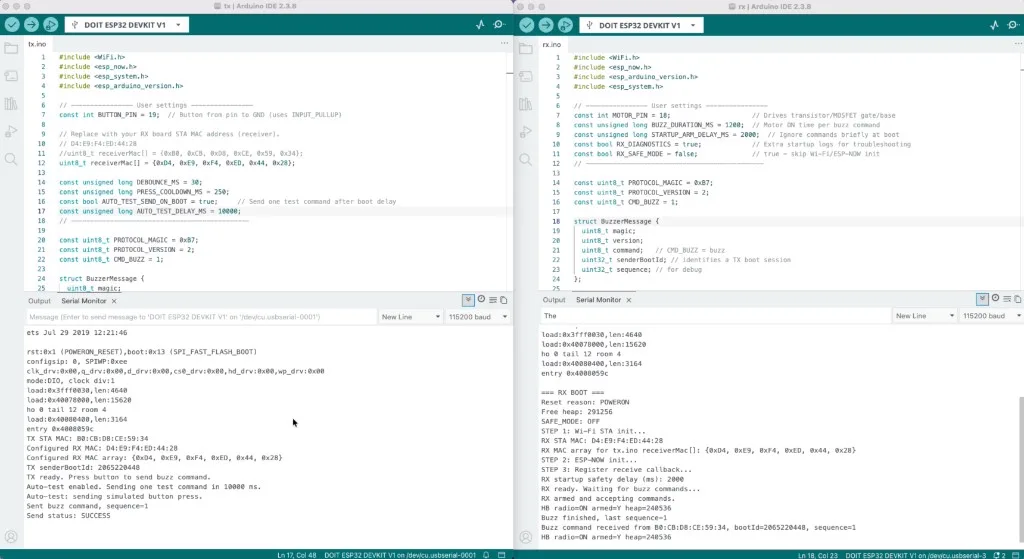
Task: Open New Line dropdown in tx monitor
Action: 411,317
